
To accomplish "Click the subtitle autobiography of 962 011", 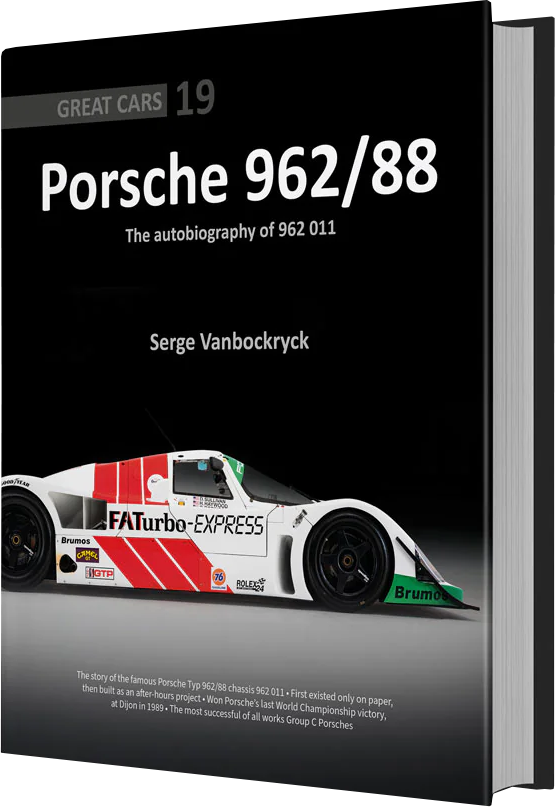I will coord(231,232).
